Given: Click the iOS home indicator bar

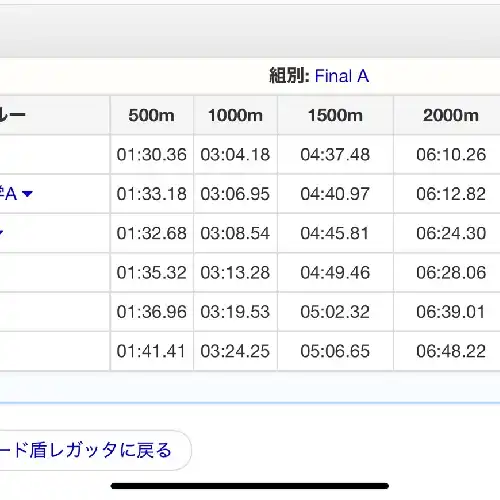Looking at the screenshot, I should click(250, 486).
